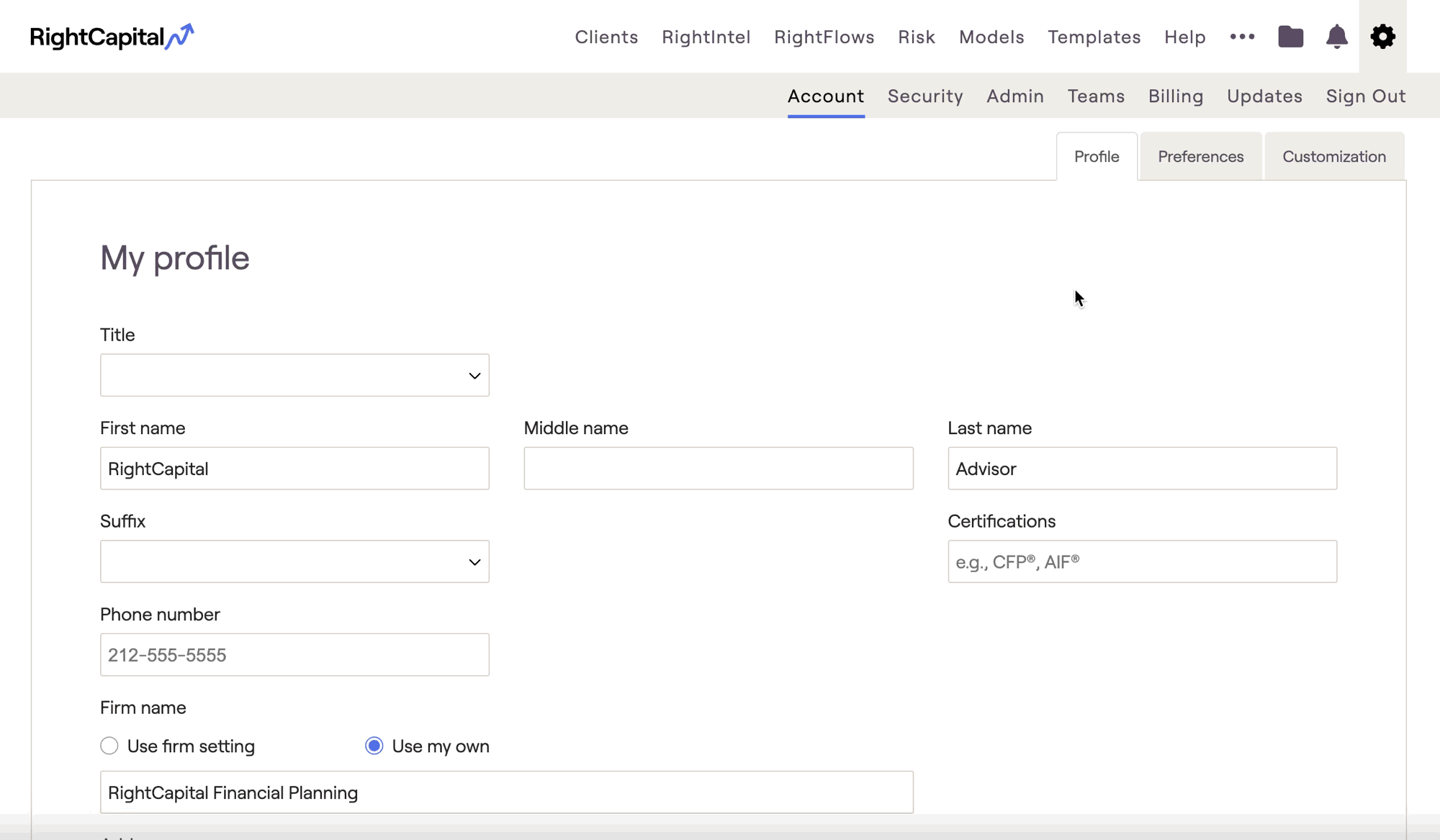Click the Phone number field
This screenshot has height=840, width=1440.
[x=294, y=655]
